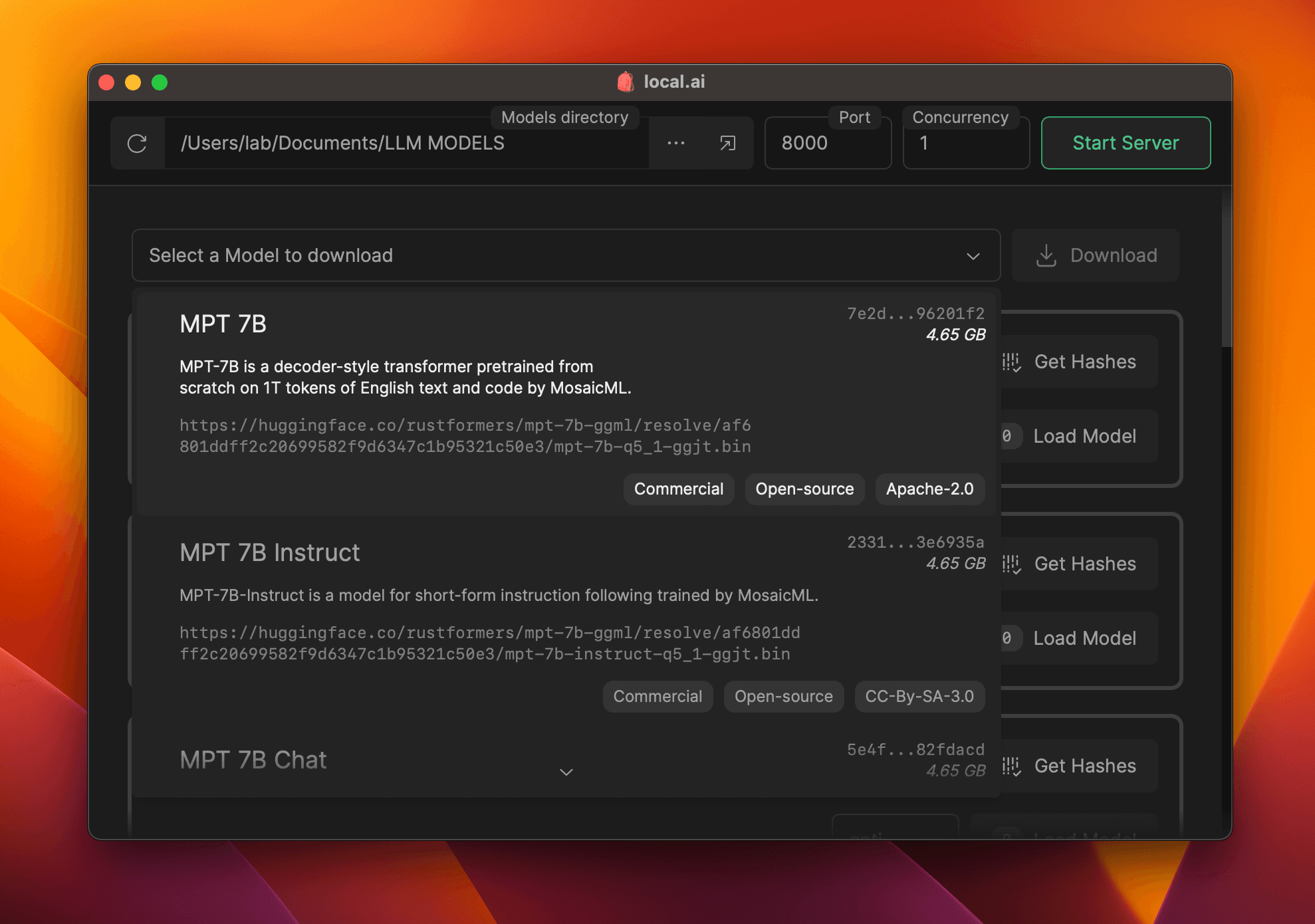Click the hash icon of second Get Hashes
Image resolution: width=1315 pixels, height=924 pixels.
point(1012,564)
